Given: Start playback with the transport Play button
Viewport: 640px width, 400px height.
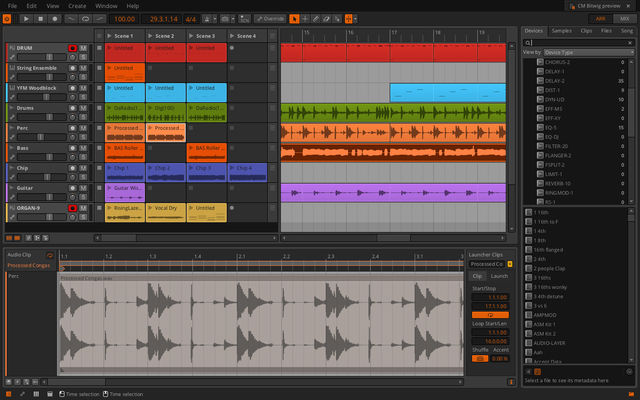Looking at the screenshot, I should (26, 19).
